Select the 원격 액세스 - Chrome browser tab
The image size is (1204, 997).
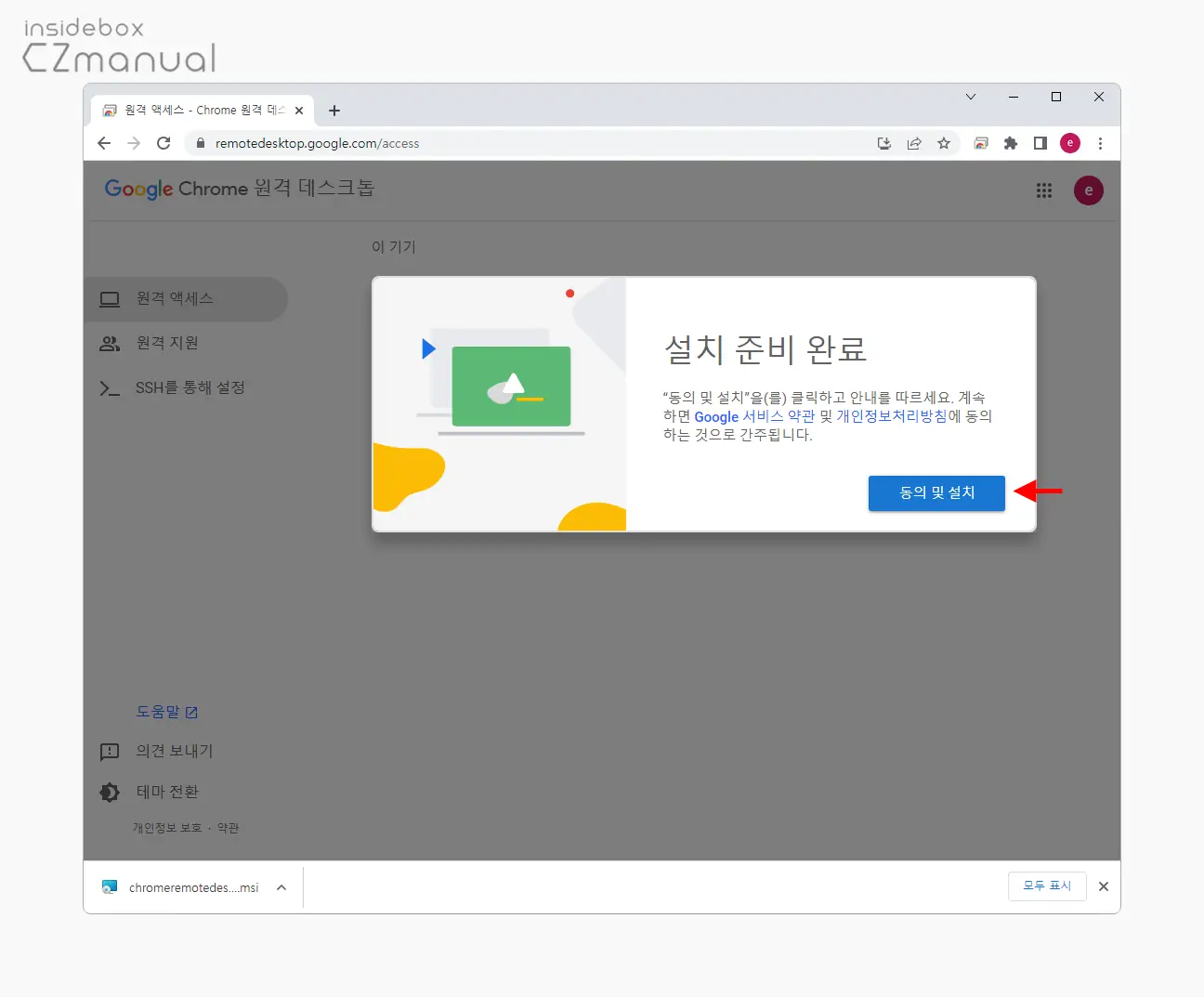coord(203,110)
